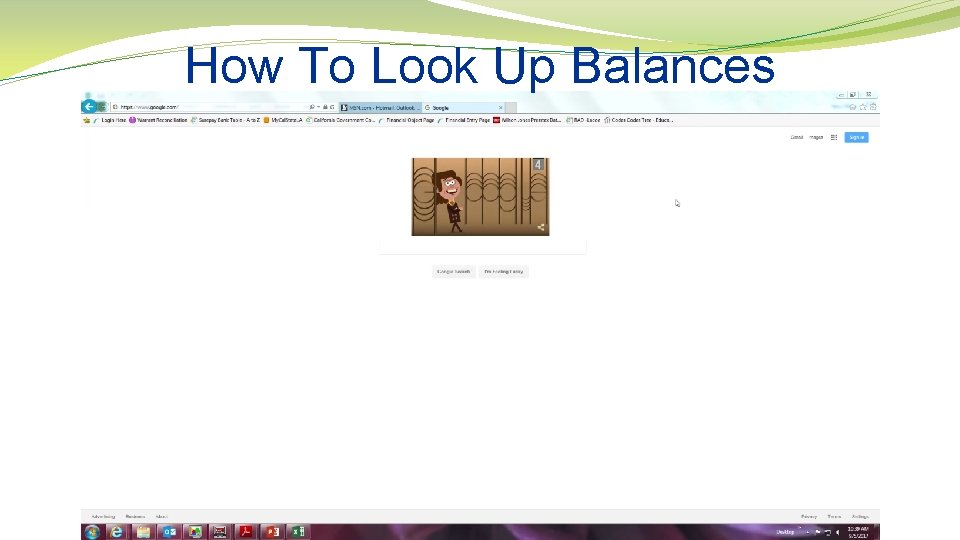Click the Action Center flag tray icon
The height and width of the screenshot is (540, 960).
817,533
